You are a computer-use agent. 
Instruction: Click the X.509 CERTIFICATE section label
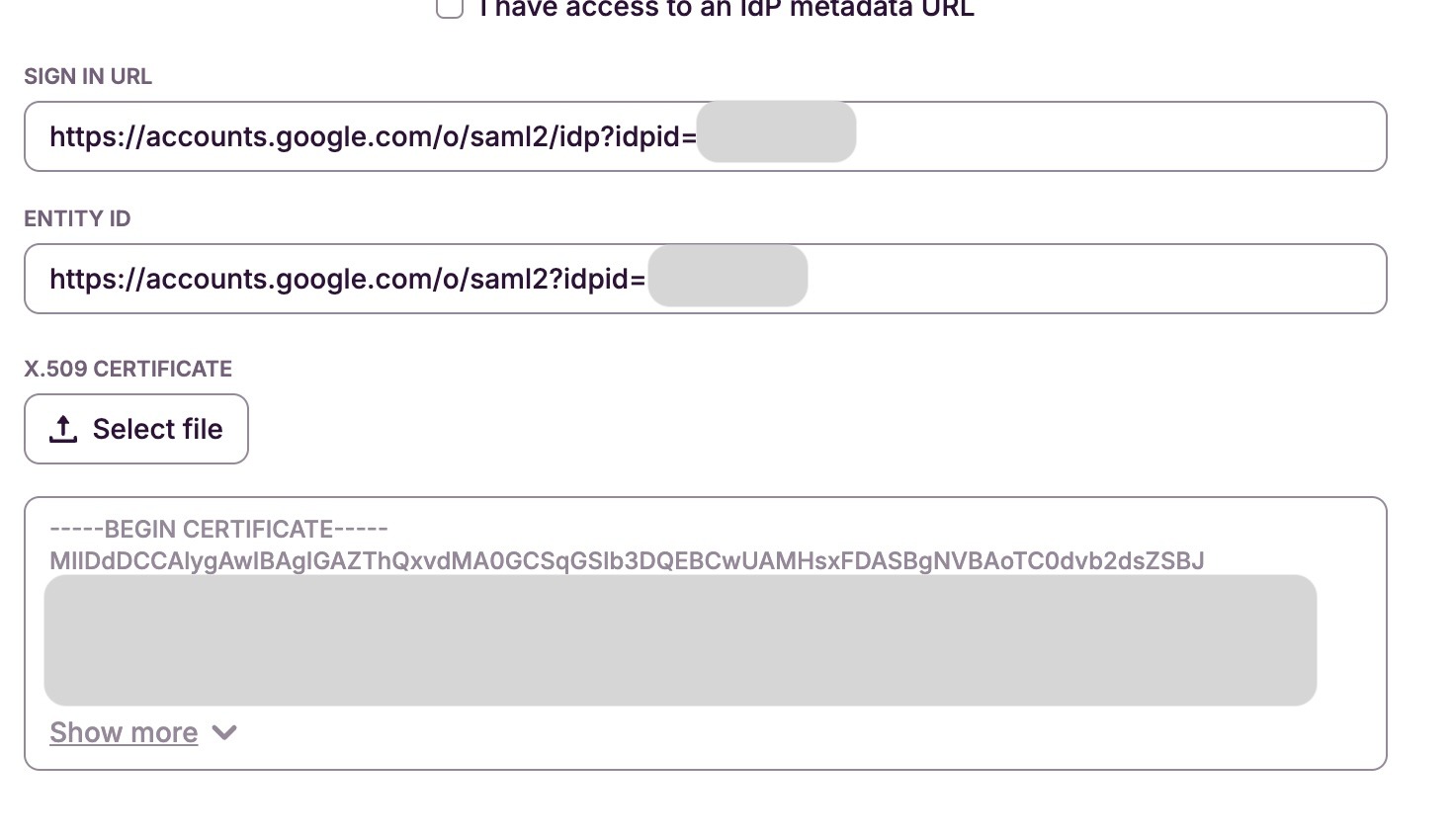[x=128, y=370]
